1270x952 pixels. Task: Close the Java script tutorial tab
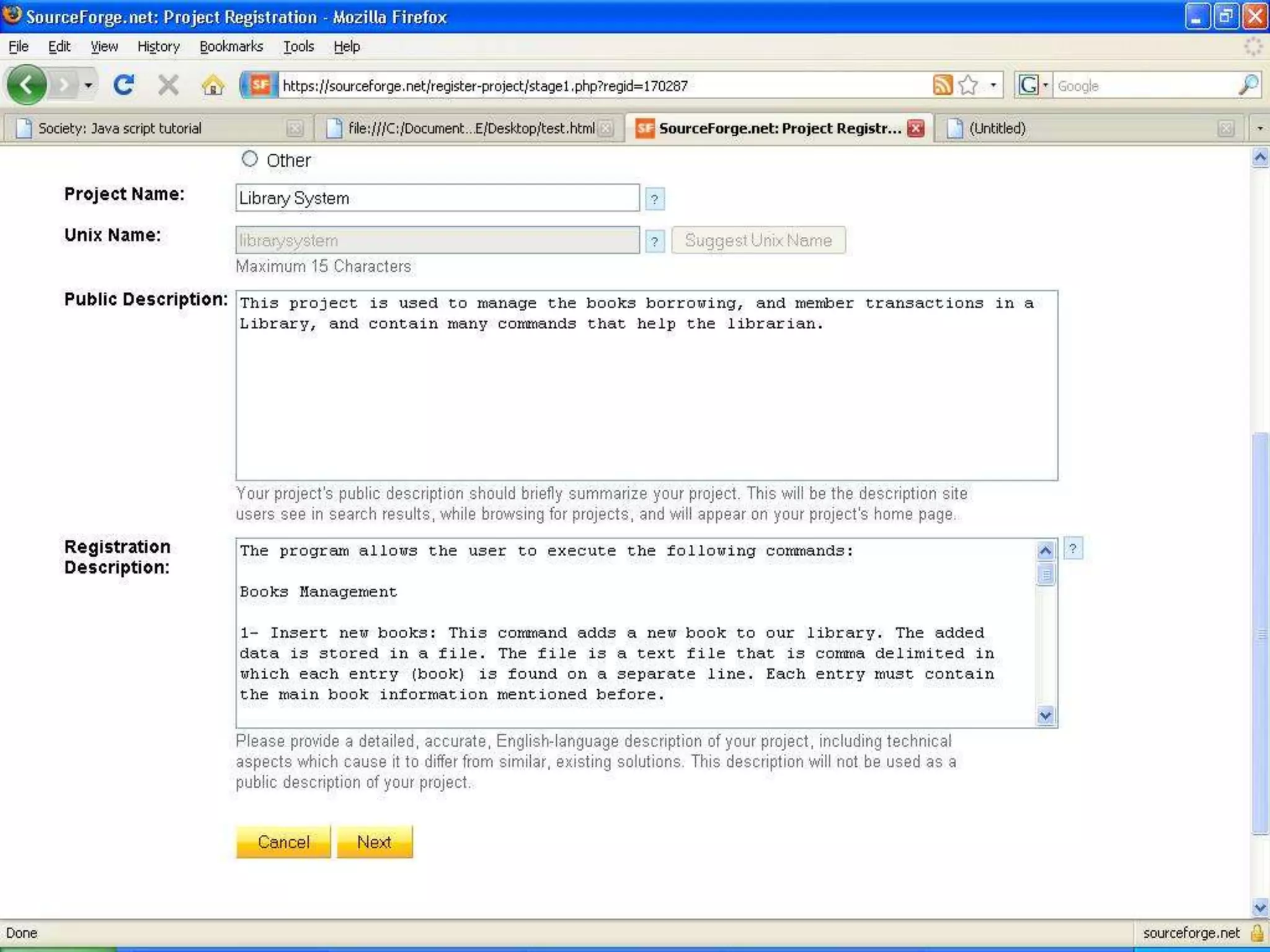pos(295,128)
